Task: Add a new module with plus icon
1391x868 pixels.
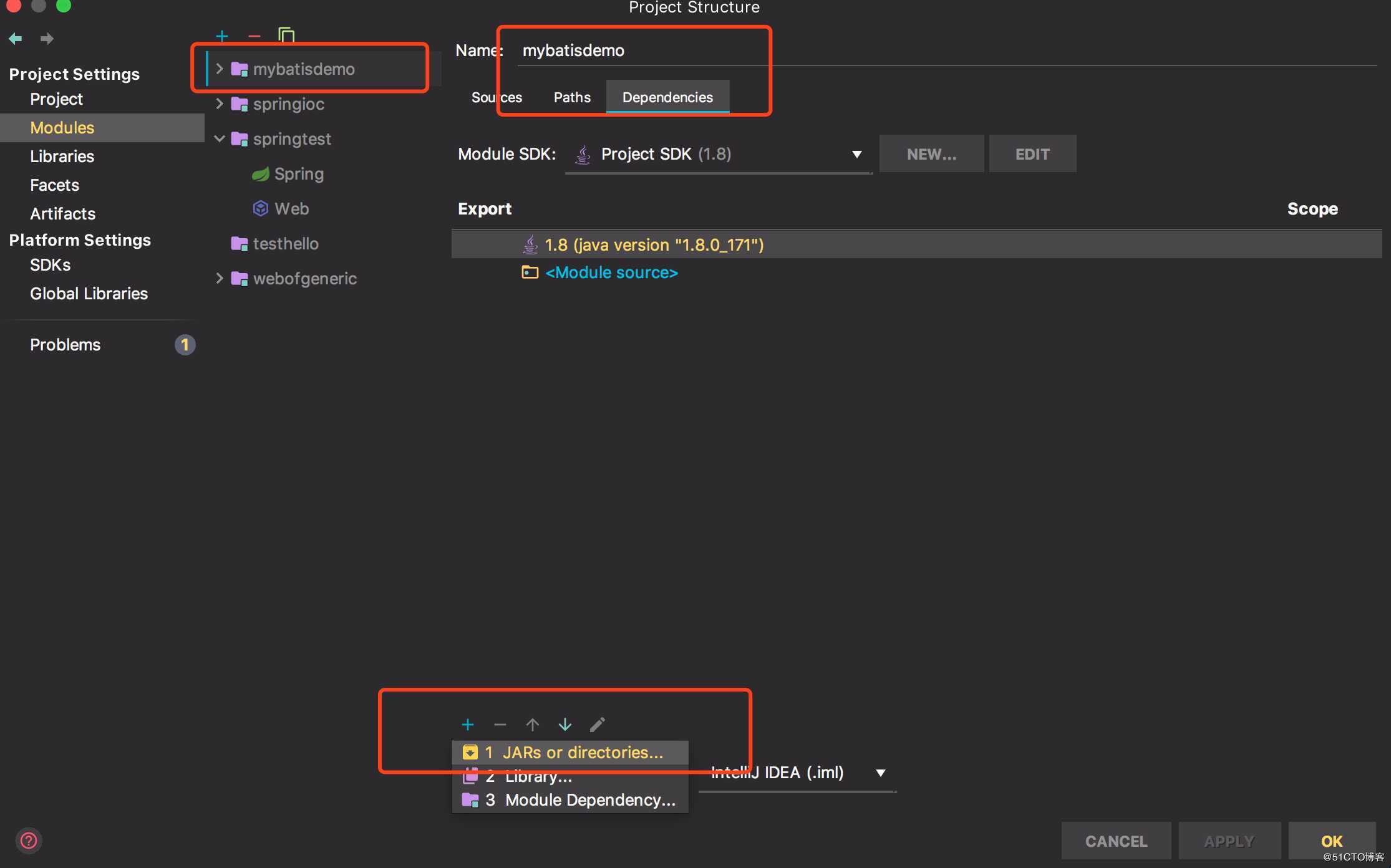Action: (222, 36)
